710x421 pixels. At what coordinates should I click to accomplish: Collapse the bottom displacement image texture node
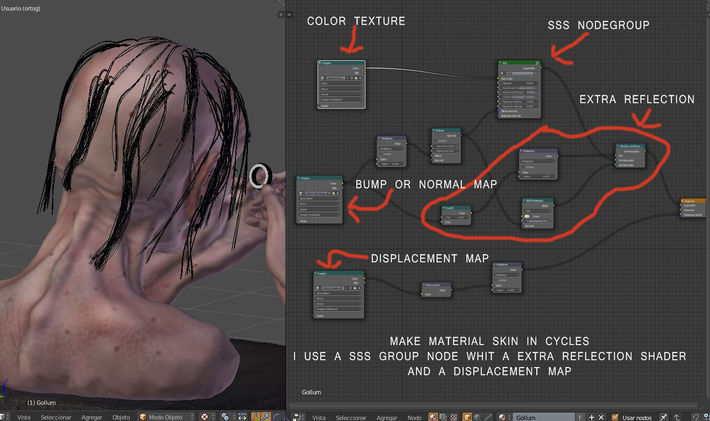pos(317,273)
